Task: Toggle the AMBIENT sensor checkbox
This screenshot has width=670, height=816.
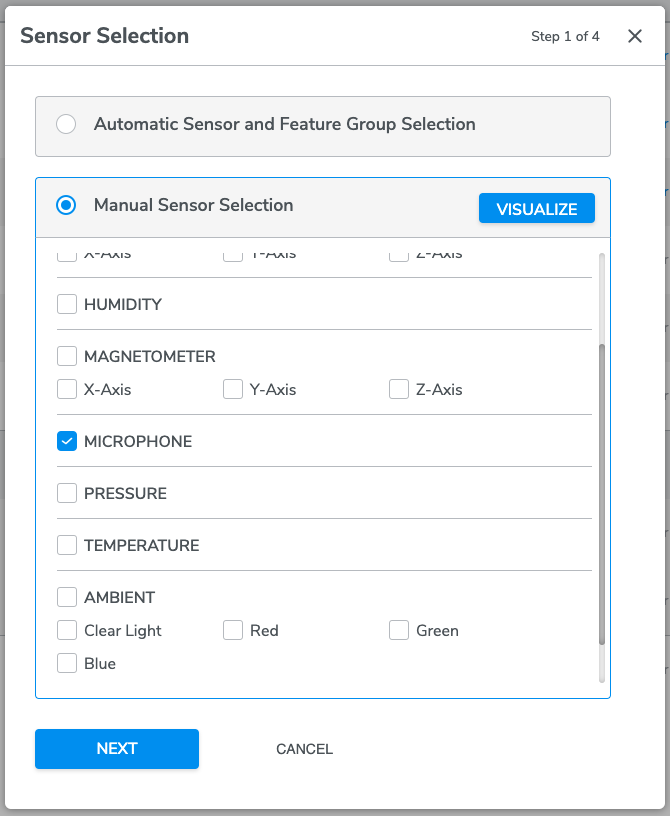Action: point(67,597)
